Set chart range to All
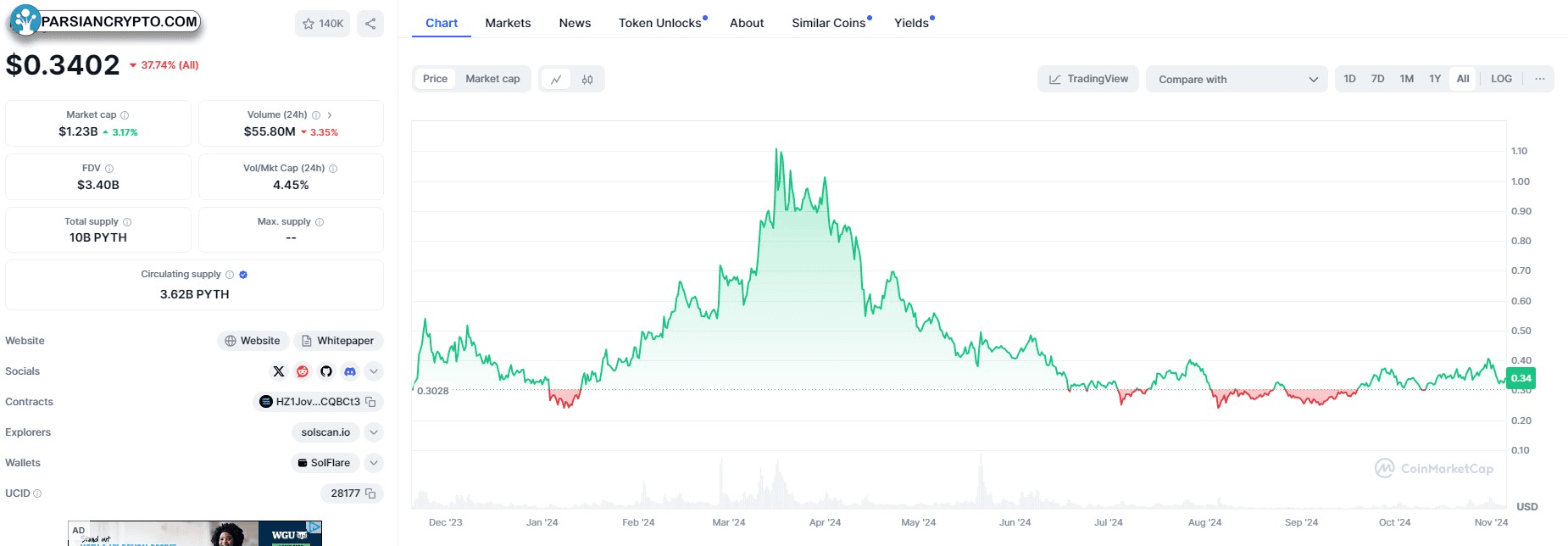The height and width of the screenshot is (546, 1568). (x=1463, y=79)
